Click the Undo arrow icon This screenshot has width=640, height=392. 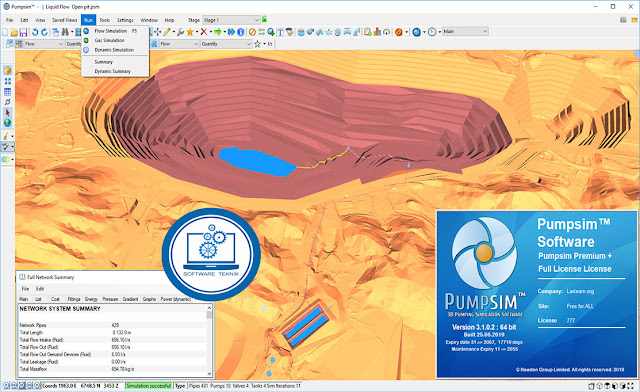tap(35, 32)
